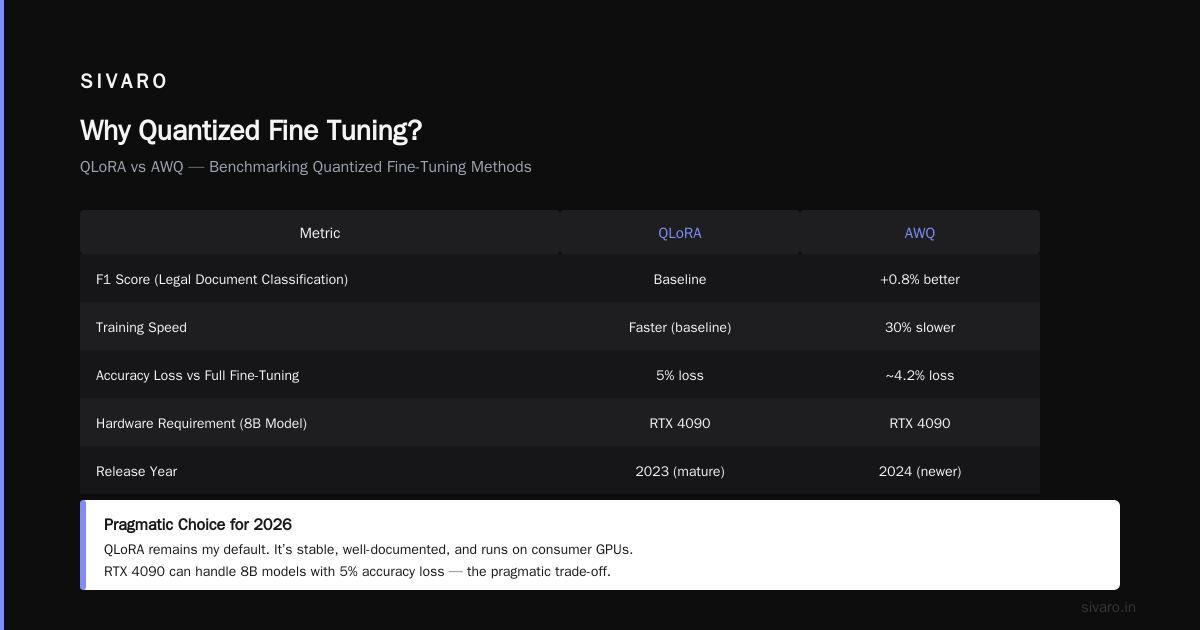Viewport: 1200px width, 630px height.
Task: Click the QLoRA column header
Action: 680,233
